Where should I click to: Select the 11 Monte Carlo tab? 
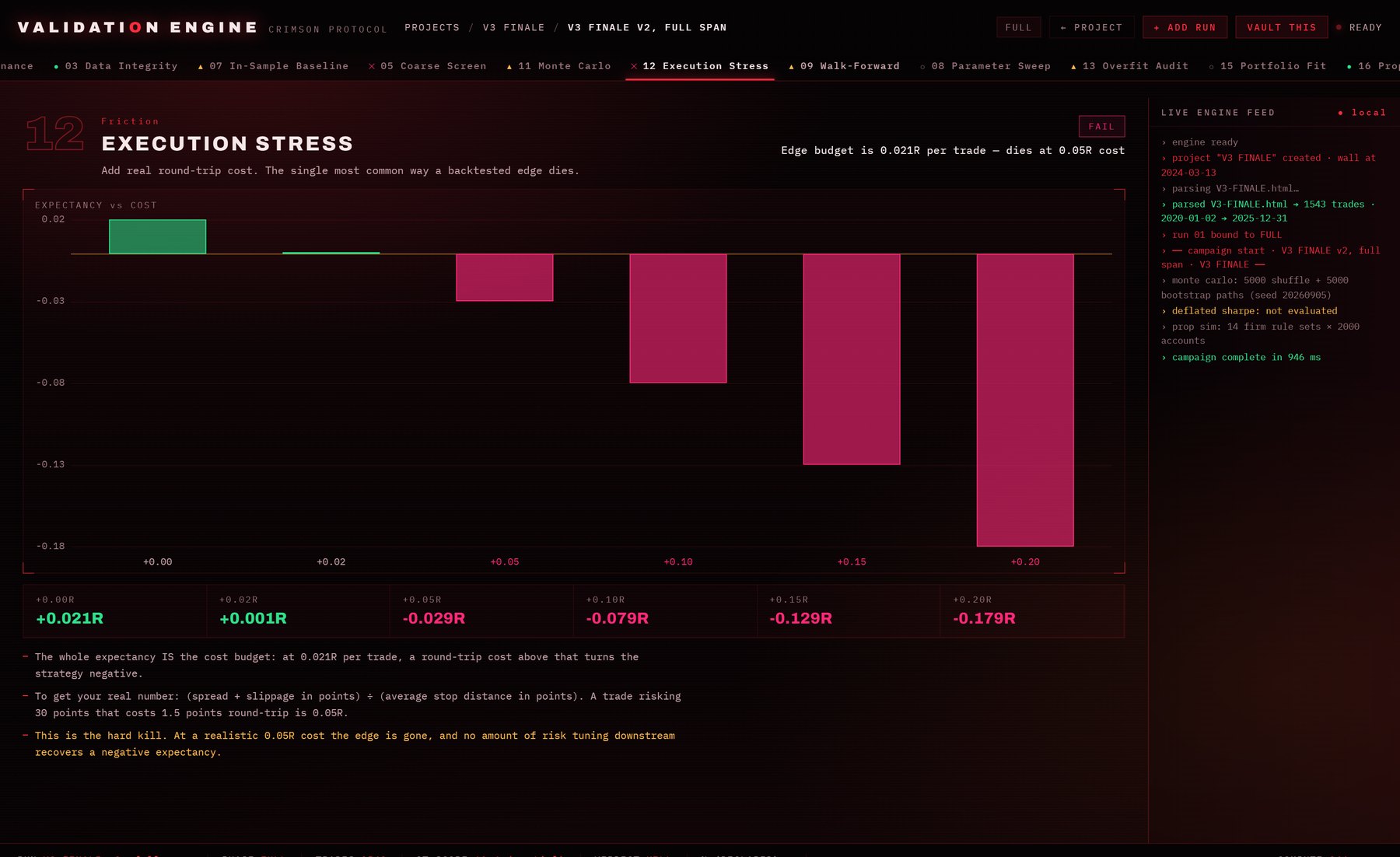(558, 66)
